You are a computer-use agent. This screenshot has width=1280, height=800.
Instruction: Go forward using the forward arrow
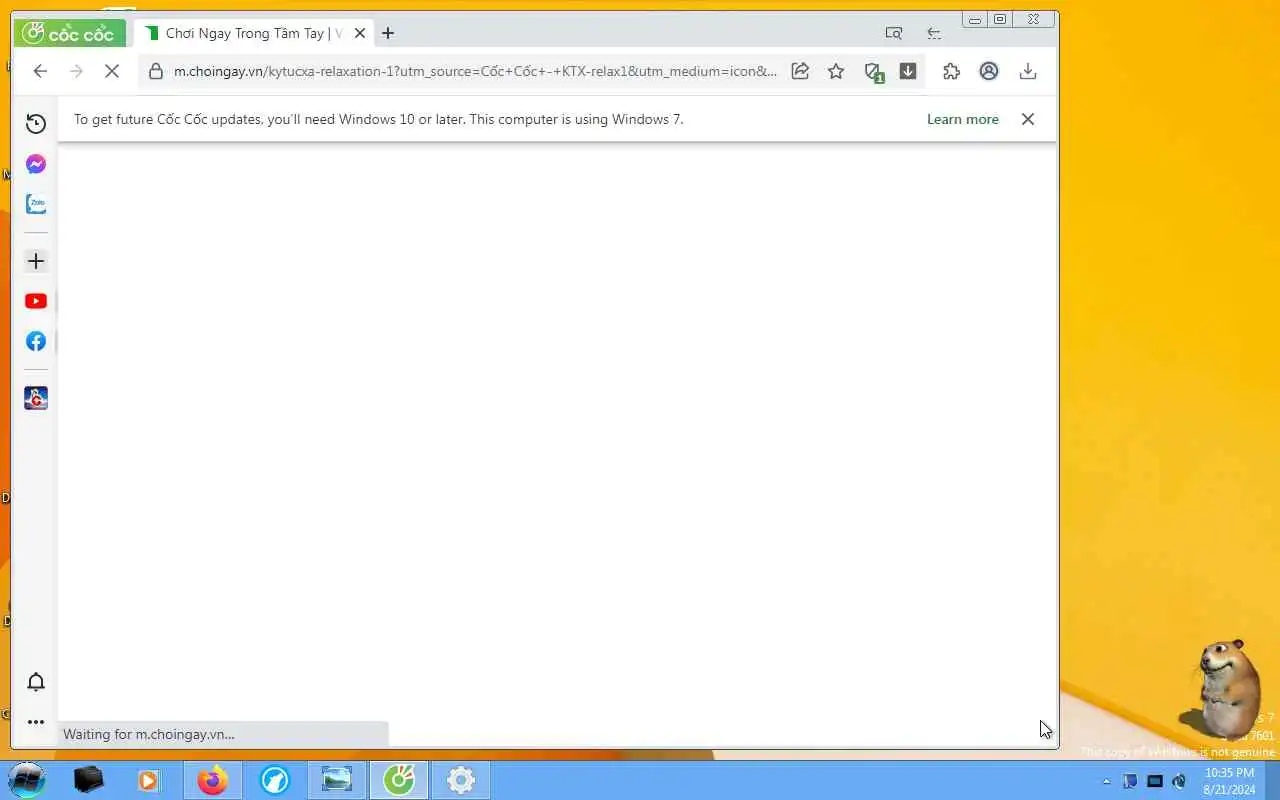[x=76, y=71]
